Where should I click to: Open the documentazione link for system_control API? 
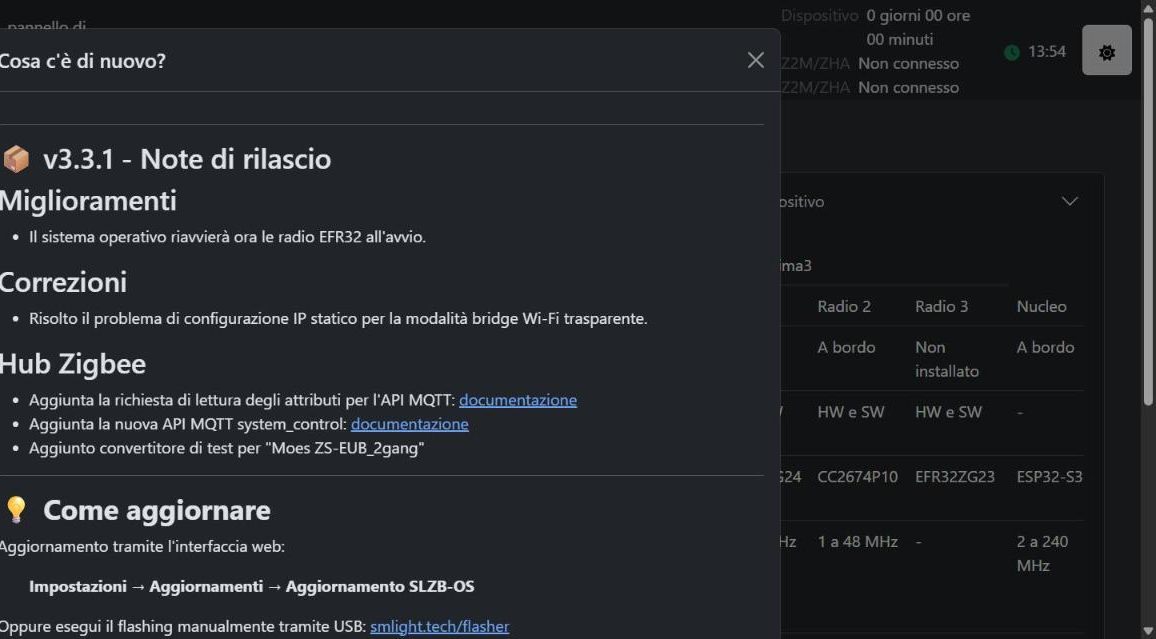409,425
